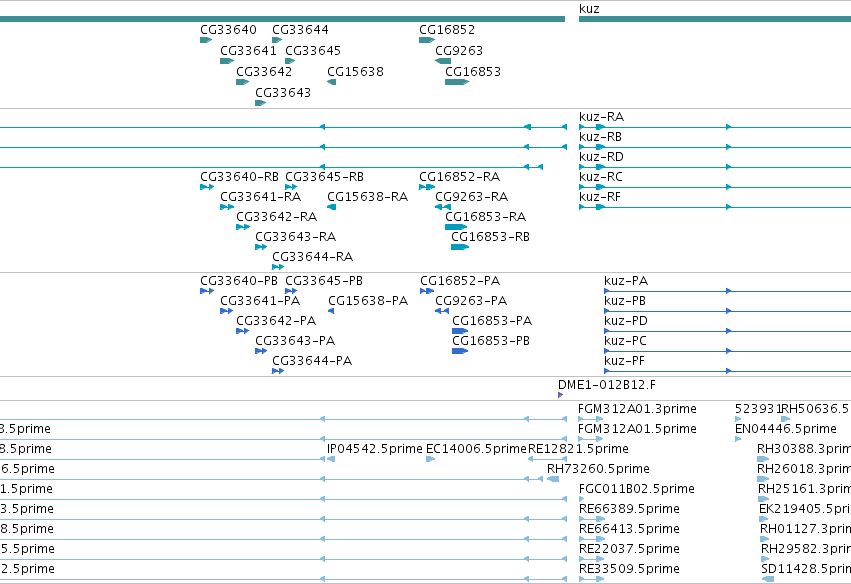Click the CG16852-RA transcript label
This screenshot has width=851, height=584.
point(460,177)
